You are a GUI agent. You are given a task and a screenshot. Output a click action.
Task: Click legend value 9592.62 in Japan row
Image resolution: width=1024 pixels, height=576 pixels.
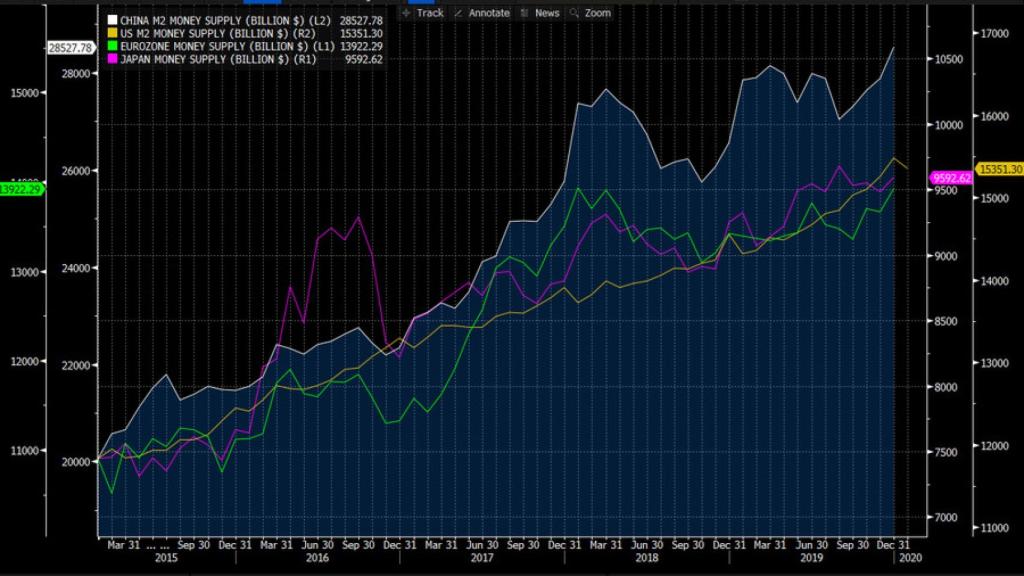[364, 59]
